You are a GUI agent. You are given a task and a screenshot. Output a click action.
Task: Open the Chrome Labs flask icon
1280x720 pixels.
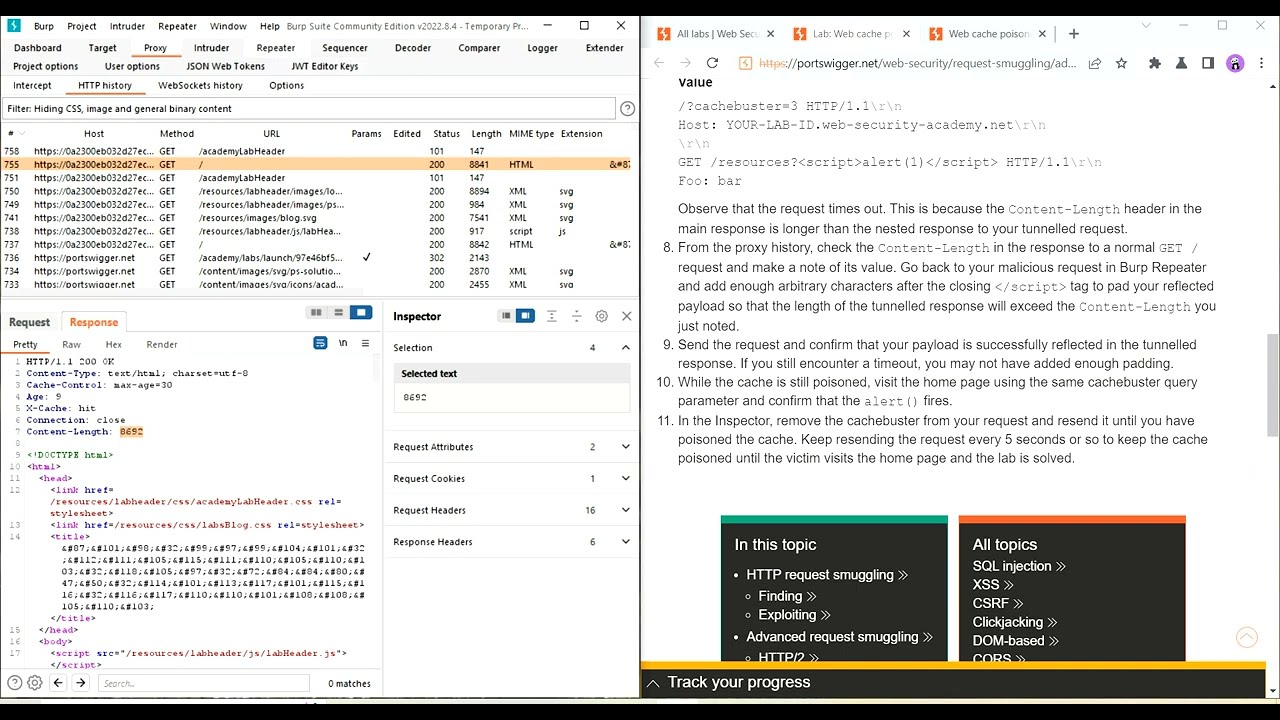pyautogui.click(x=1181, y=63)
